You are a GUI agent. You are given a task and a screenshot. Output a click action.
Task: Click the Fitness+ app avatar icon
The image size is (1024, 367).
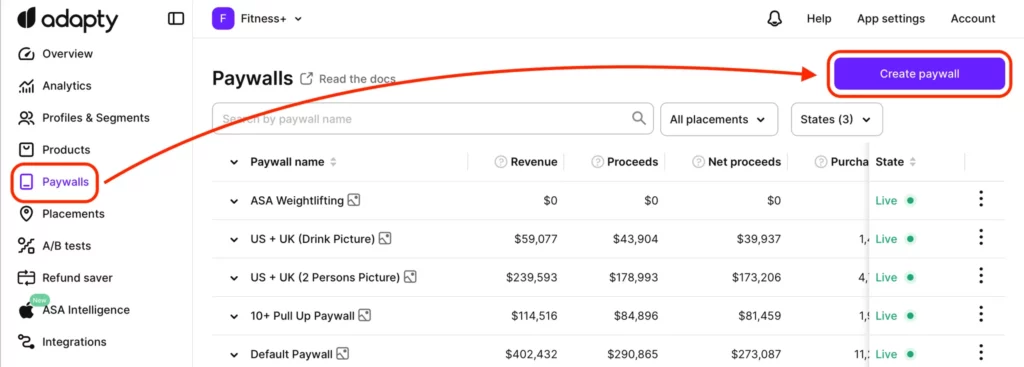coord(223,18)
